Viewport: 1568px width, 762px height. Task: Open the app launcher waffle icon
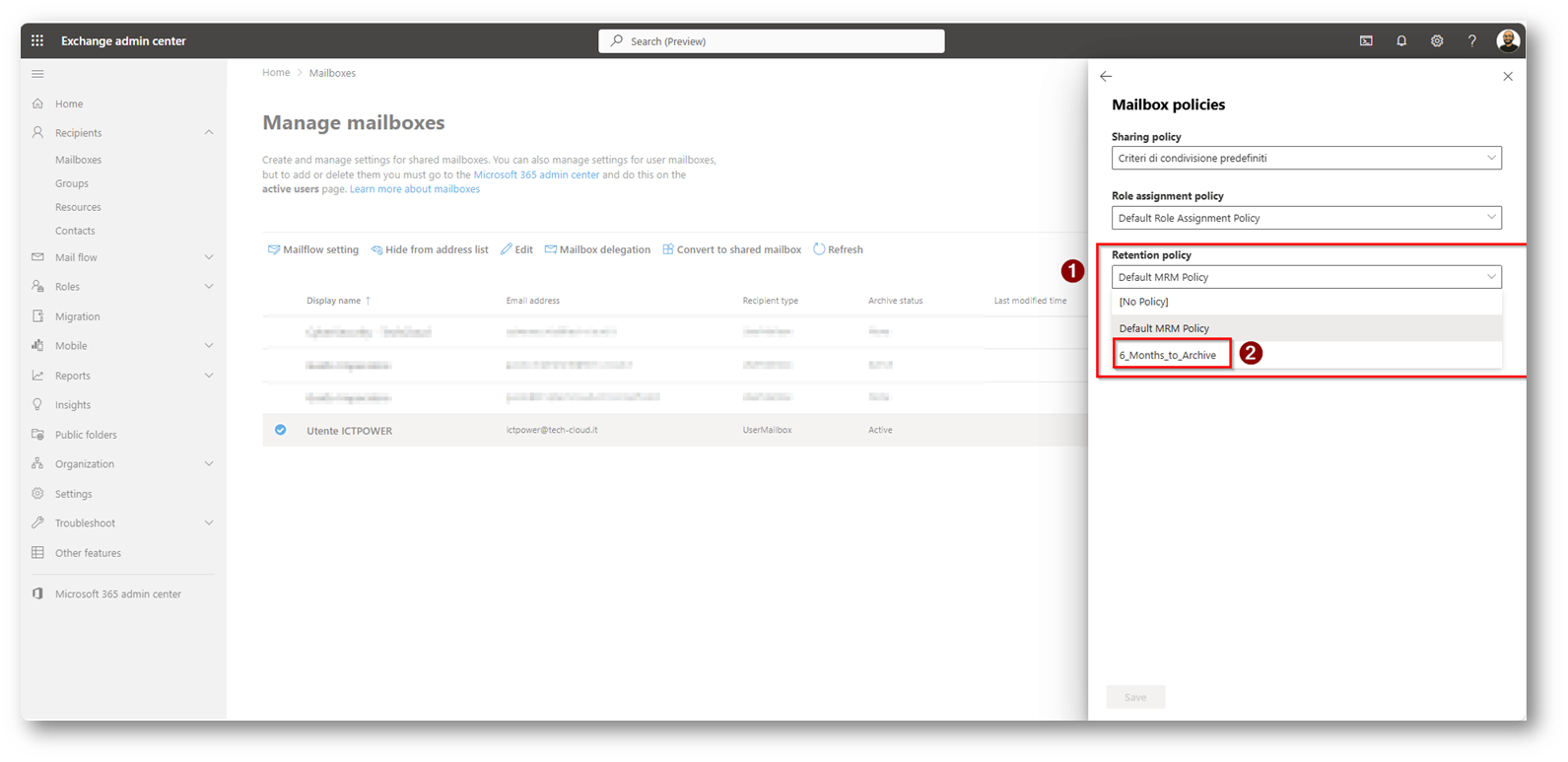(x=37, y=40)
